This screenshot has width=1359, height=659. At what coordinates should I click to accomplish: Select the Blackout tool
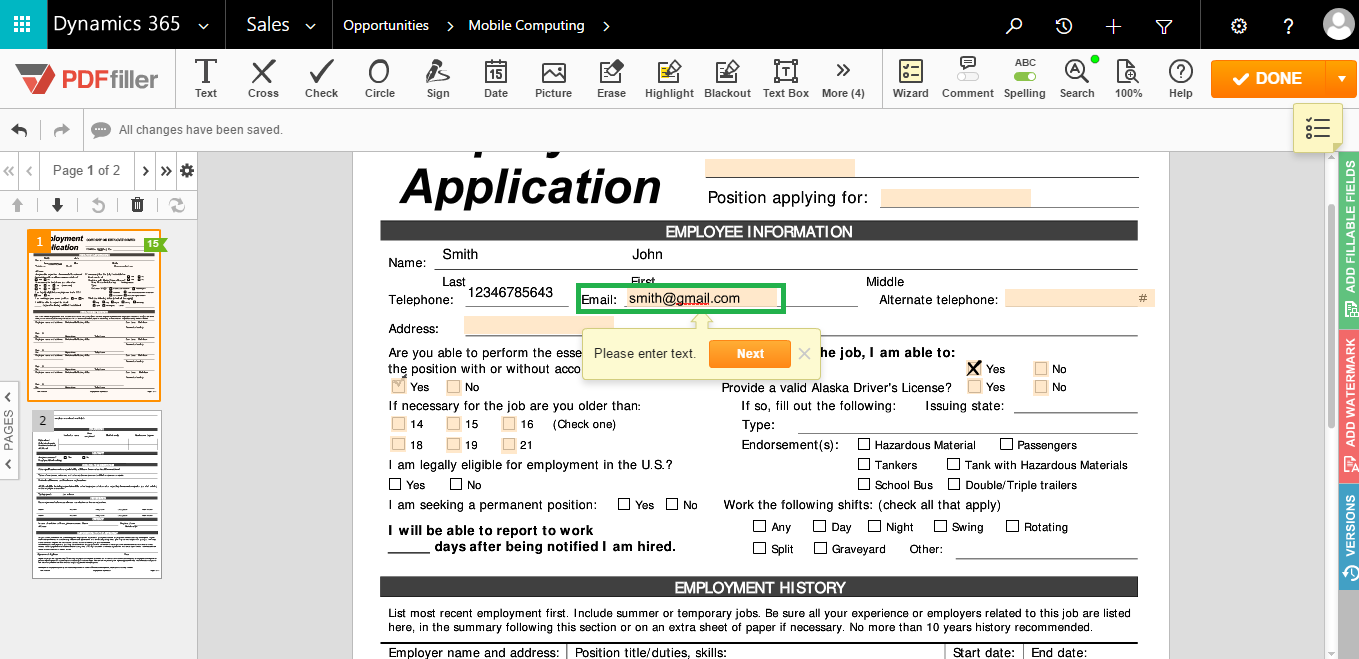coord(727,78)
